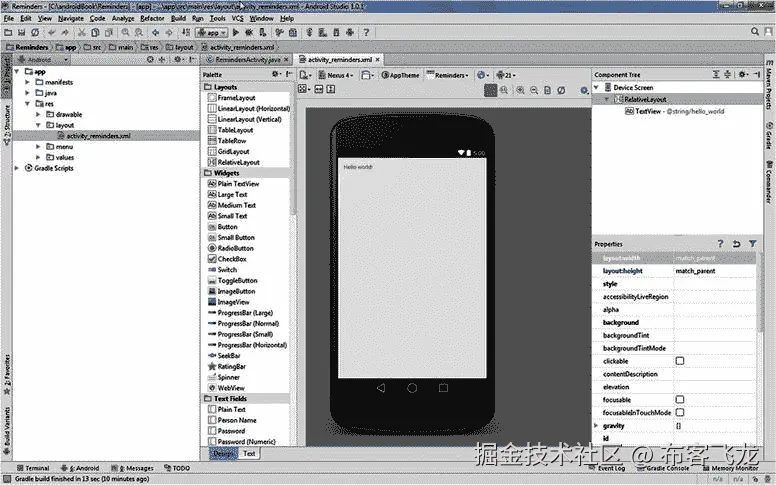
Task: Open the Build menu
Action: point(178,18)
